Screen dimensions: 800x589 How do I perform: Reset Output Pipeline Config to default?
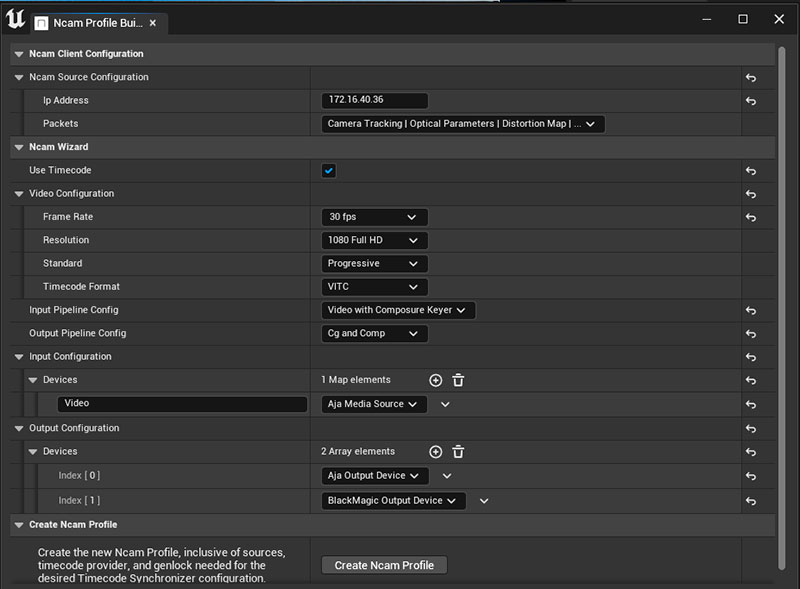pyautogui.click(x=751, y=334)
